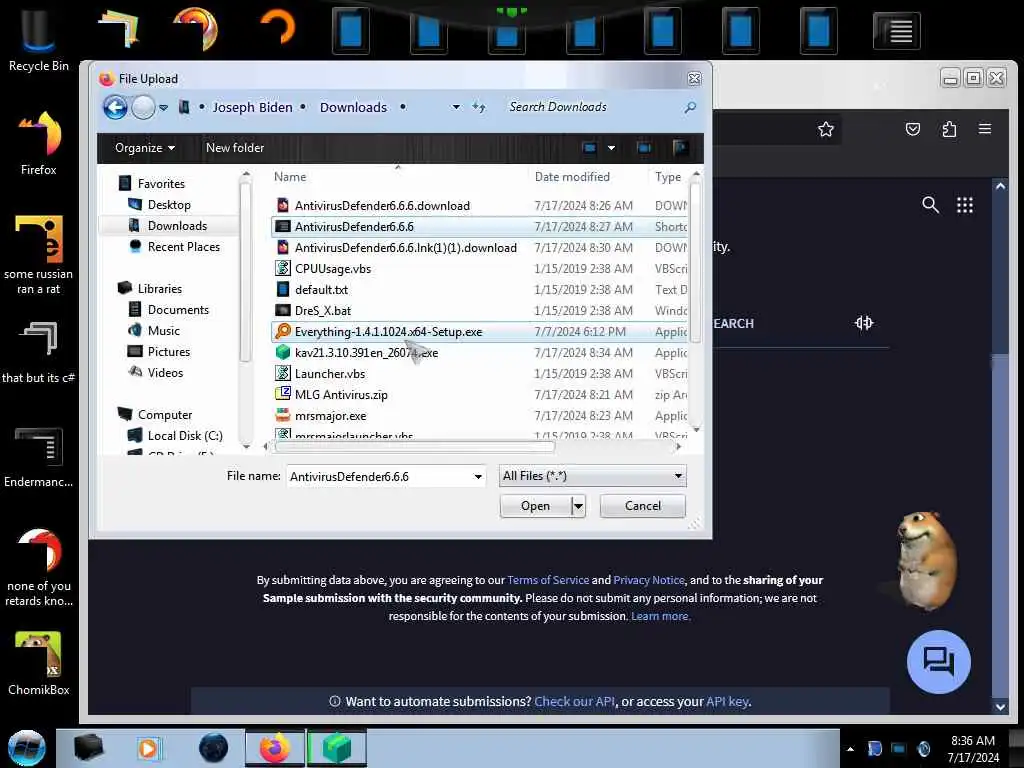Select Downloads in the navigation pane

[177, 225]
